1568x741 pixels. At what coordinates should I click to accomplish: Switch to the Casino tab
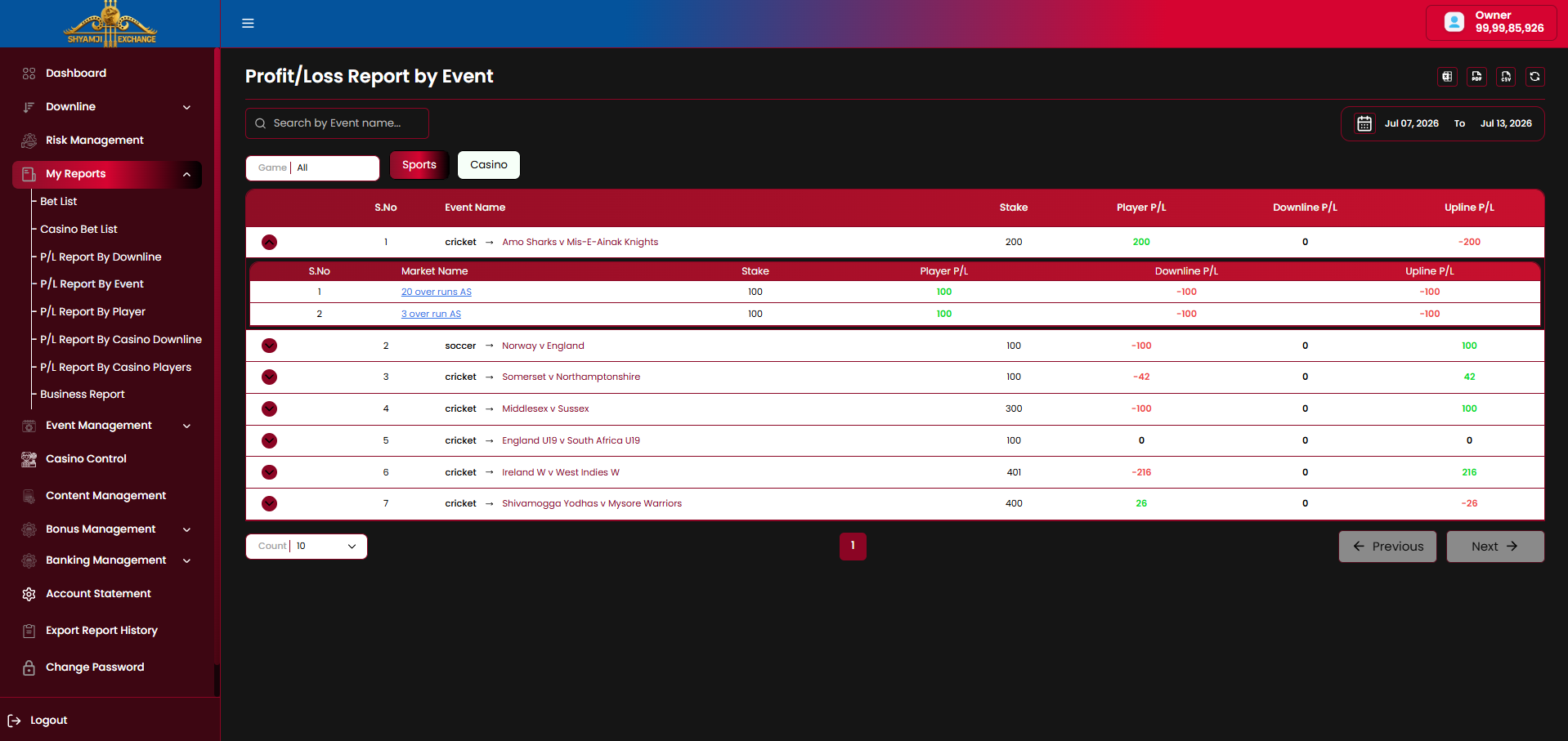tap(489, 165)
